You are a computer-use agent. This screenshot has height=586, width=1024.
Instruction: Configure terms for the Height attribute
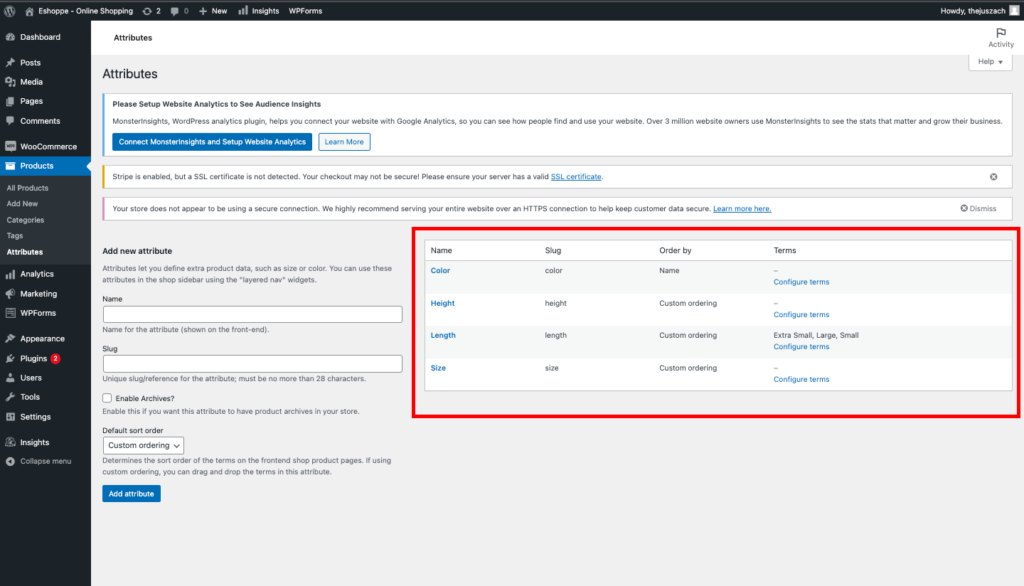[801, 315]
